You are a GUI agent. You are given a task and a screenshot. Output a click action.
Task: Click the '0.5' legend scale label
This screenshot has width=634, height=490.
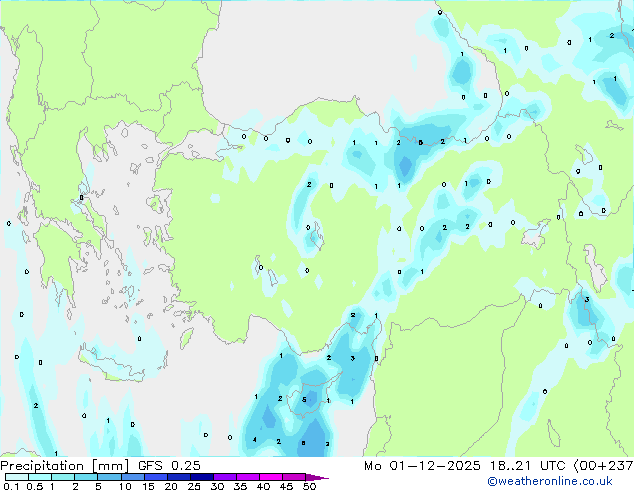(34, 486)
